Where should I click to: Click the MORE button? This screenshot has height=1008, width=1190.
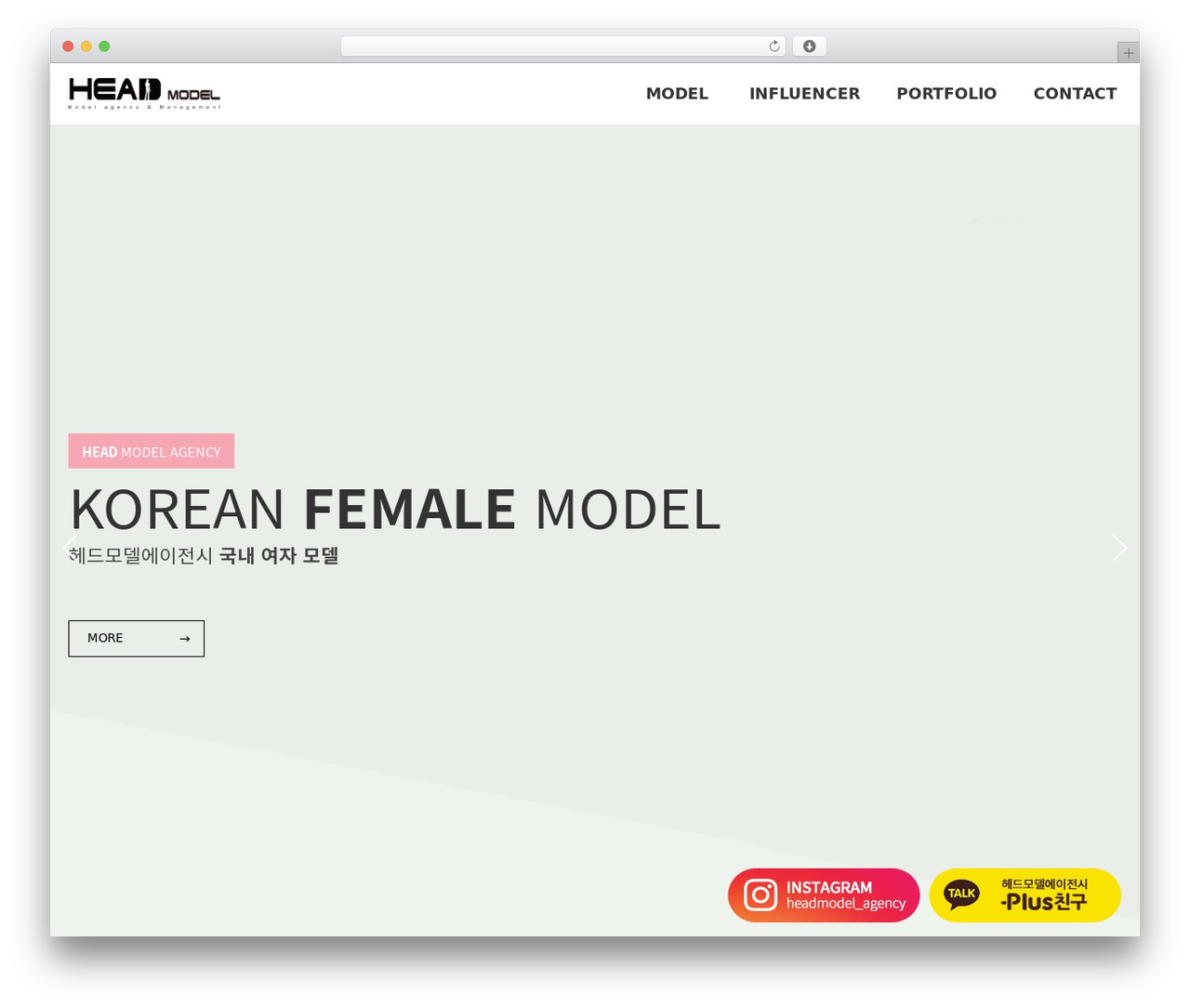[x=136, y=638]
